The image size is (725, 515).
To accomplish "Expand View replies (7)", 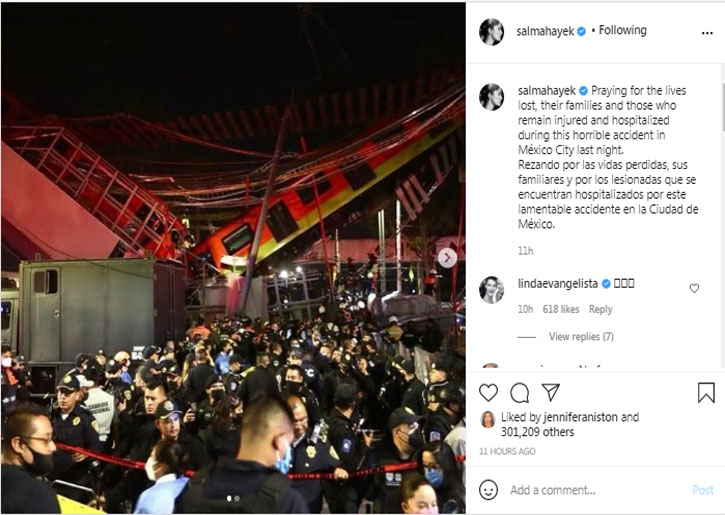I will 581,337.
